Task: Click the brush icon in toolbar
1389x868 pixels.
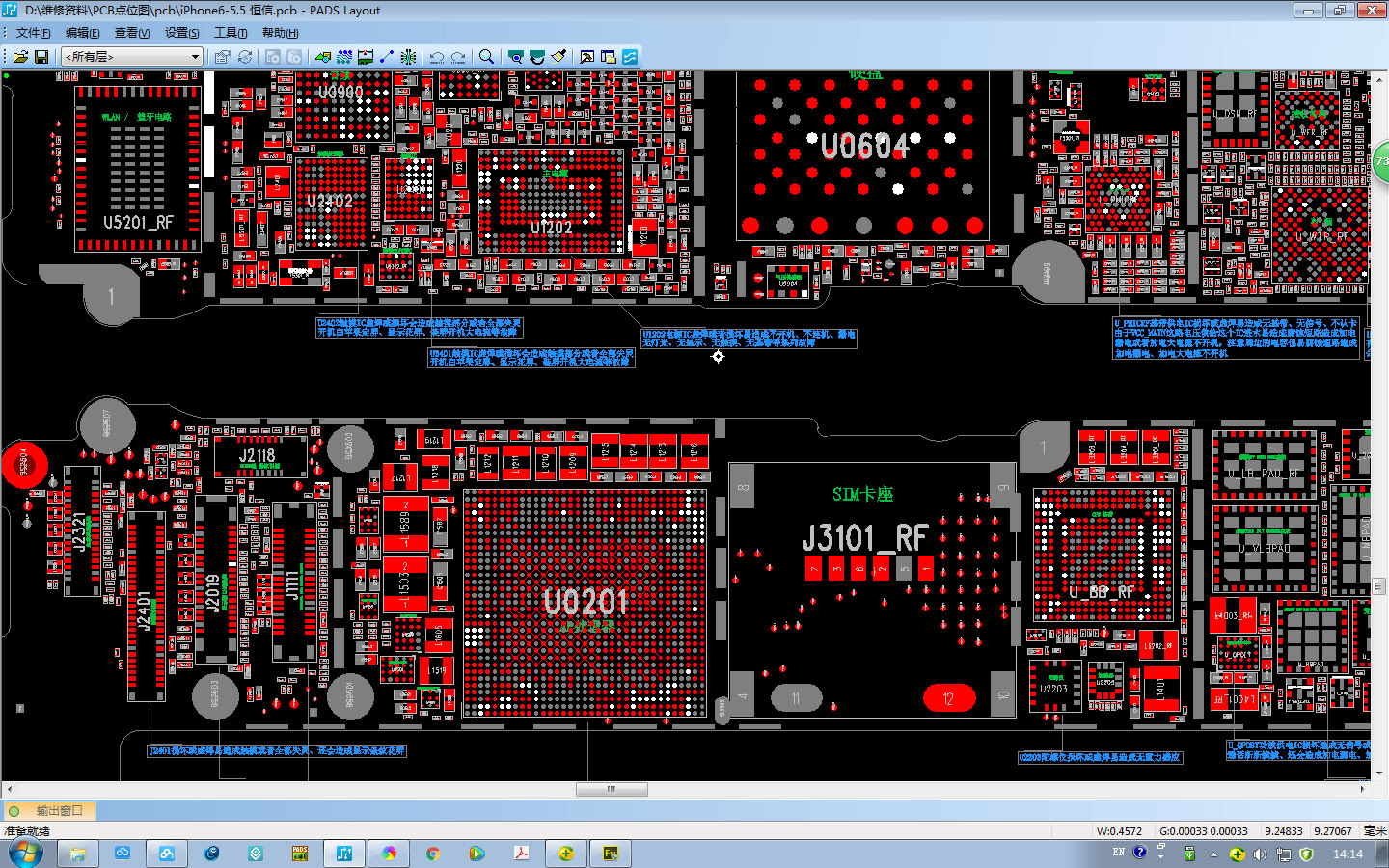Action: click(x=558, y=57)
